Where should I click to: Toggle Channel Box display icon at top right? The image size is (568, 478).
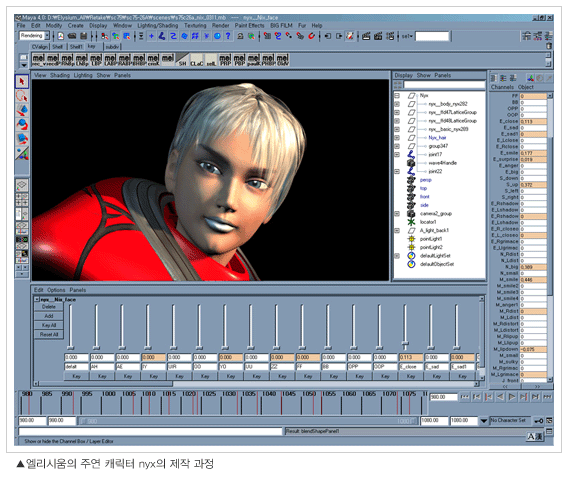pos(549,35)
